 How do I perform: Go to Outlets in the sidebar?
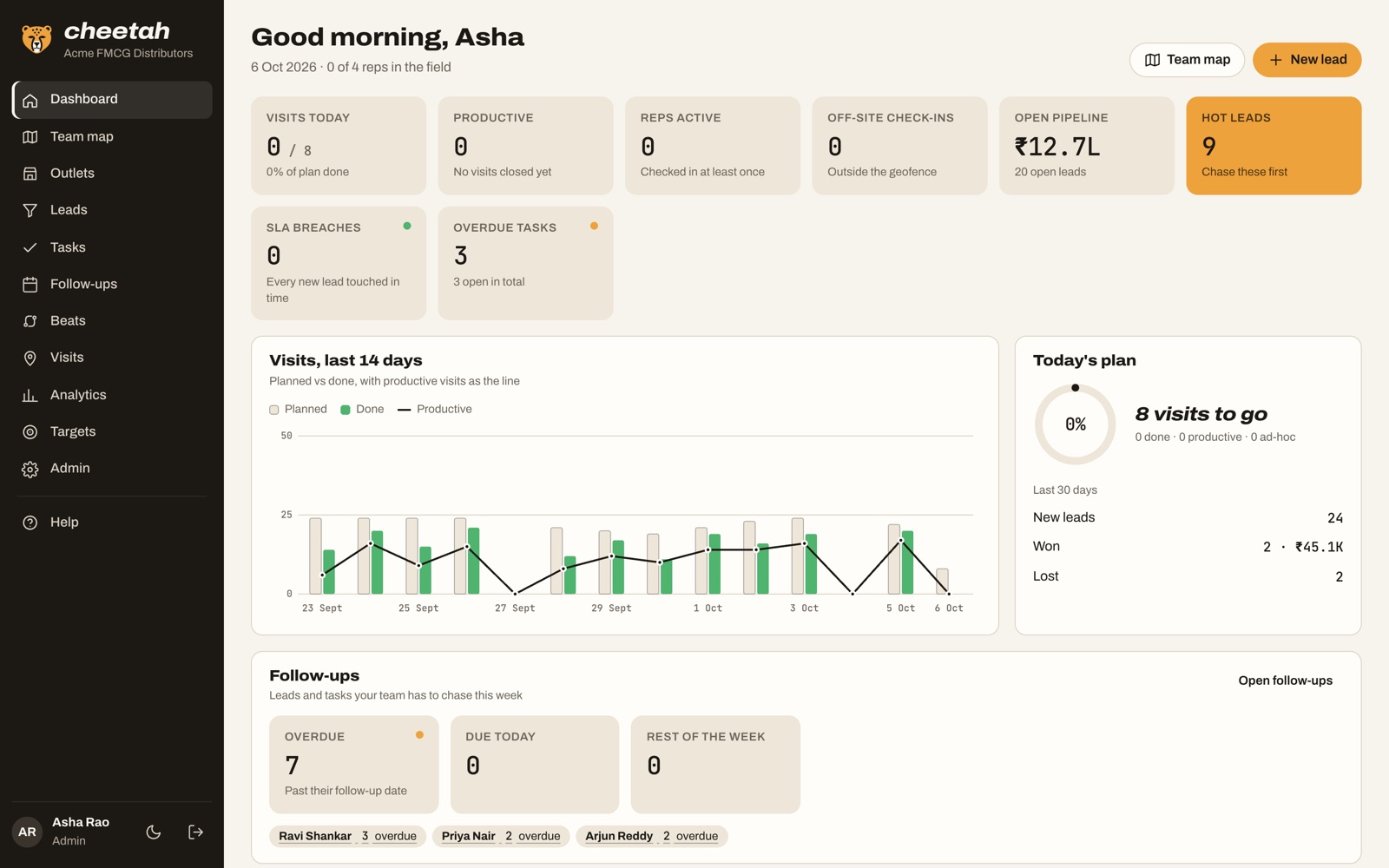[x=112, y=174]
